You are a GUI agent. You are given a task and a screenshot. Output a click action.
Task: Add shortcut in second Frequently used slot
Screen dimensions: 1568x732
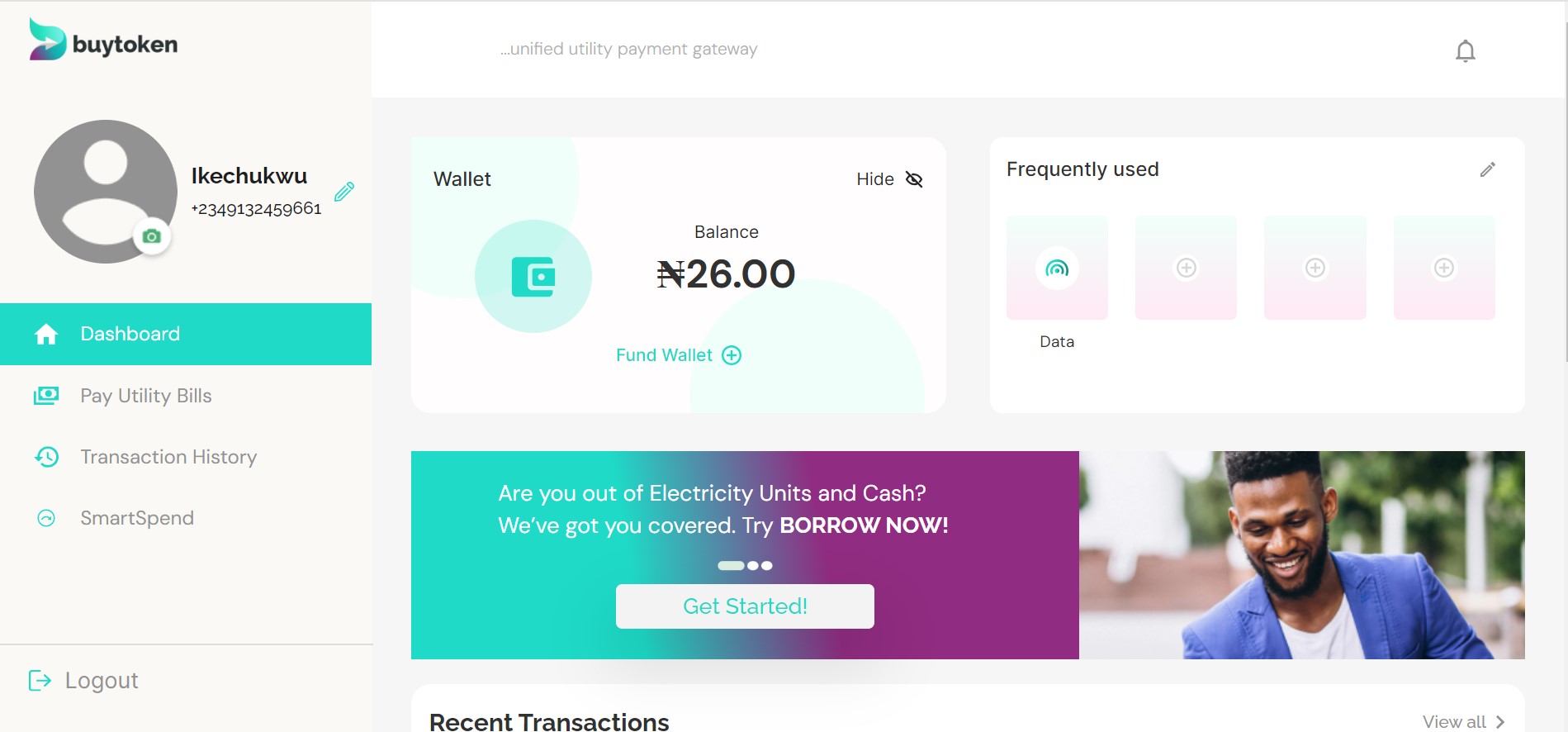tap(1186, 268)
